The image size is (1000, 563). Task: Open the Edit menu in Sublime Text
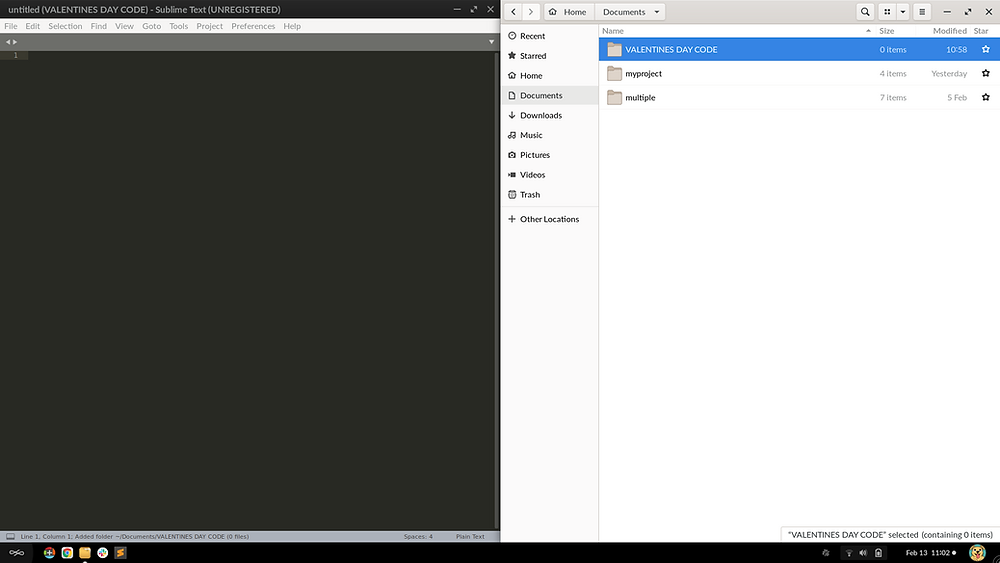tap(33, 26)
